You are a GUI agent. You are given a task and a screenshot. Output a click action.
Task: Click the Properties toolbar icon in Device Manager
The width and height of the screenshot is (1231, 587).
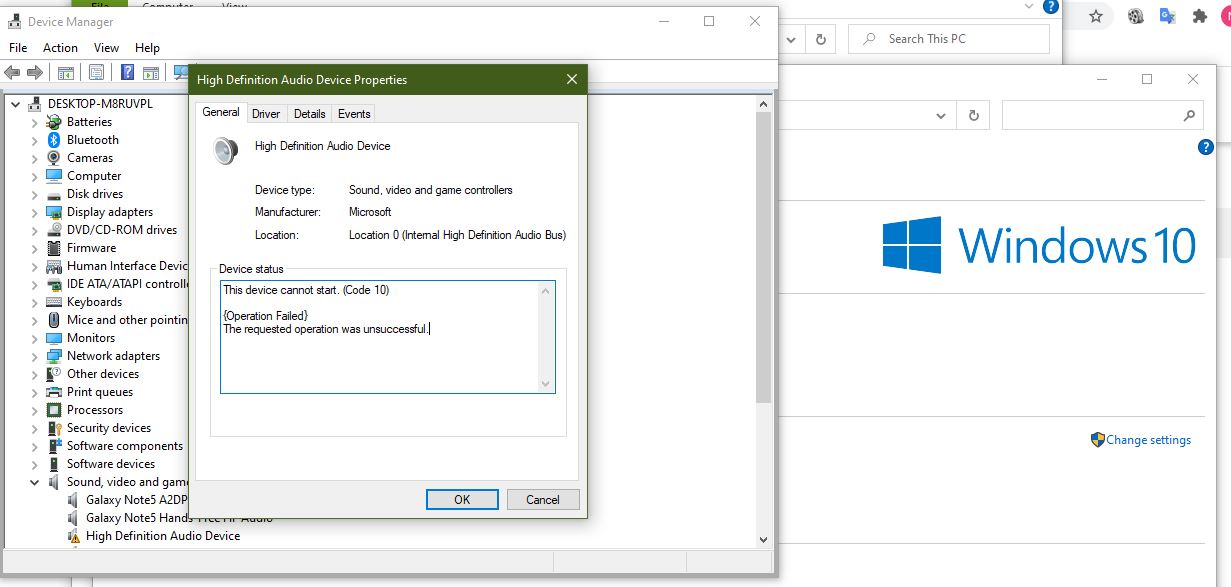pyautogui.click(x=96, y=72)
